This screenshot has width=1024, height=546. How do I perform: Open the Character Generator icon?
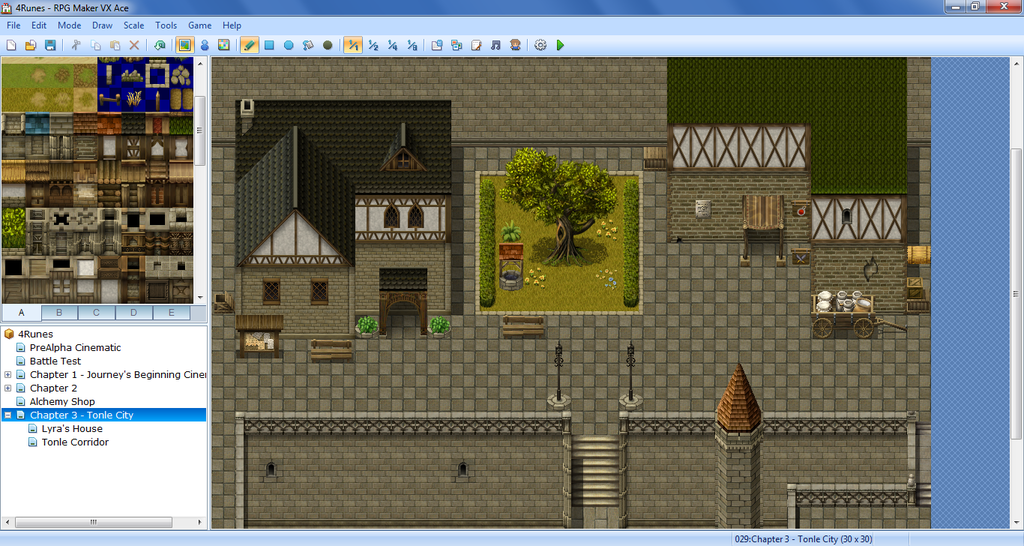click(x=515, y=45)
